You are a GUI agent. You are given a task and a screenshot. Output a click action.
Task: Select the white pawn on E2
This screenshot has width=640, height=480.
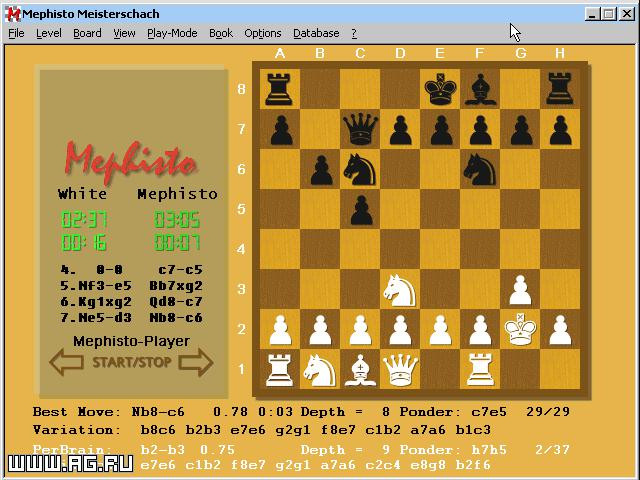(x=440, y=330)
